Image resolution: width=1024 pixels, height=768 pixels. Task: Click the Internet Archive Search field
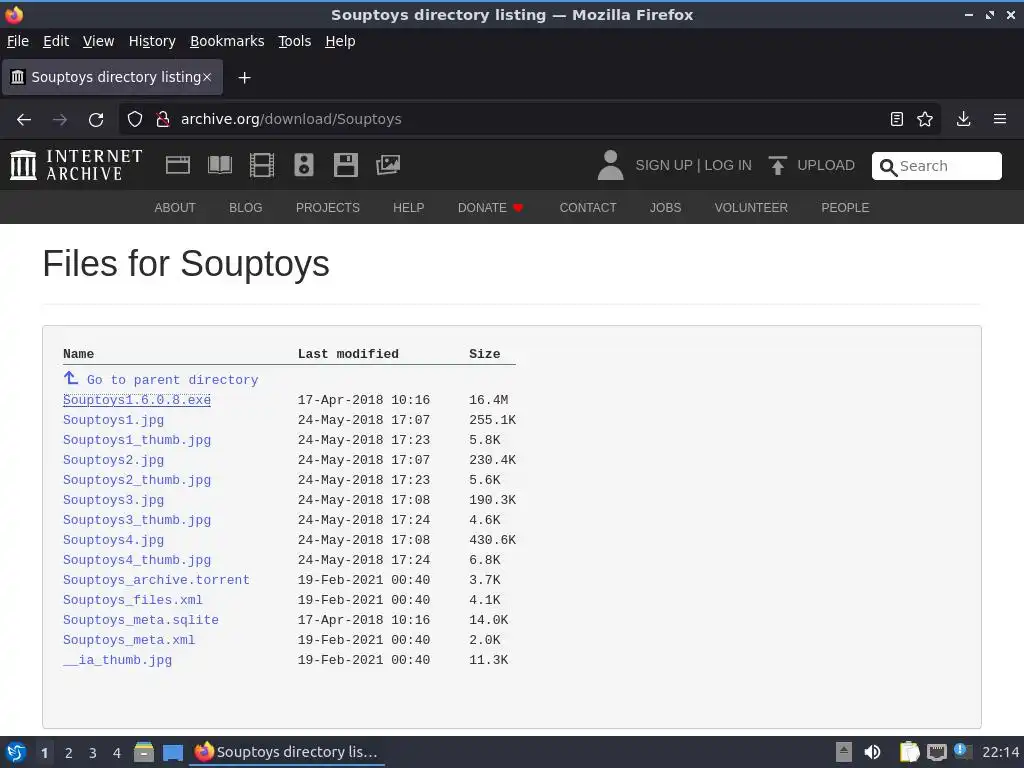936,166
